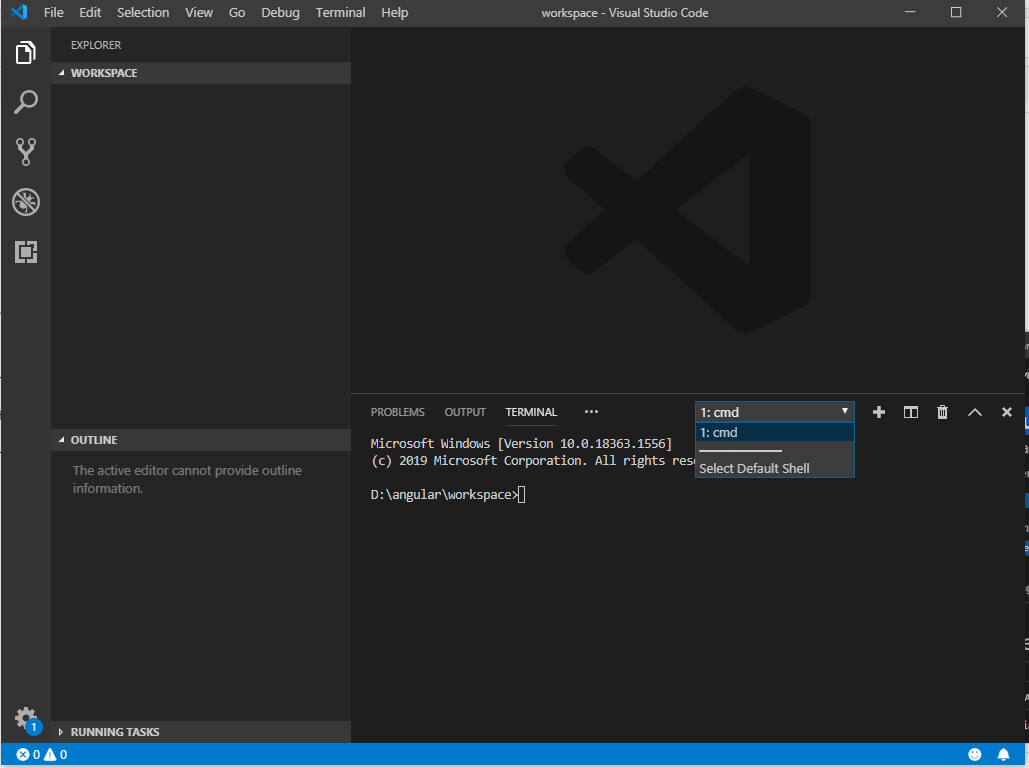Collapse the WORKSPACE explorer section
The height and width of the screenshot is (768, 1029).
click(104, 73)
